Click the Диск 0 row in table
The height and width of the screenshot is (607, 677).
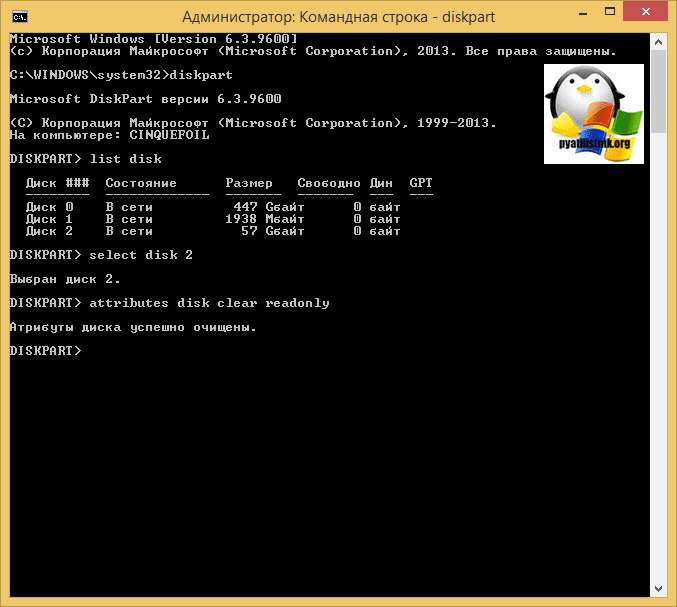[213, 207]
